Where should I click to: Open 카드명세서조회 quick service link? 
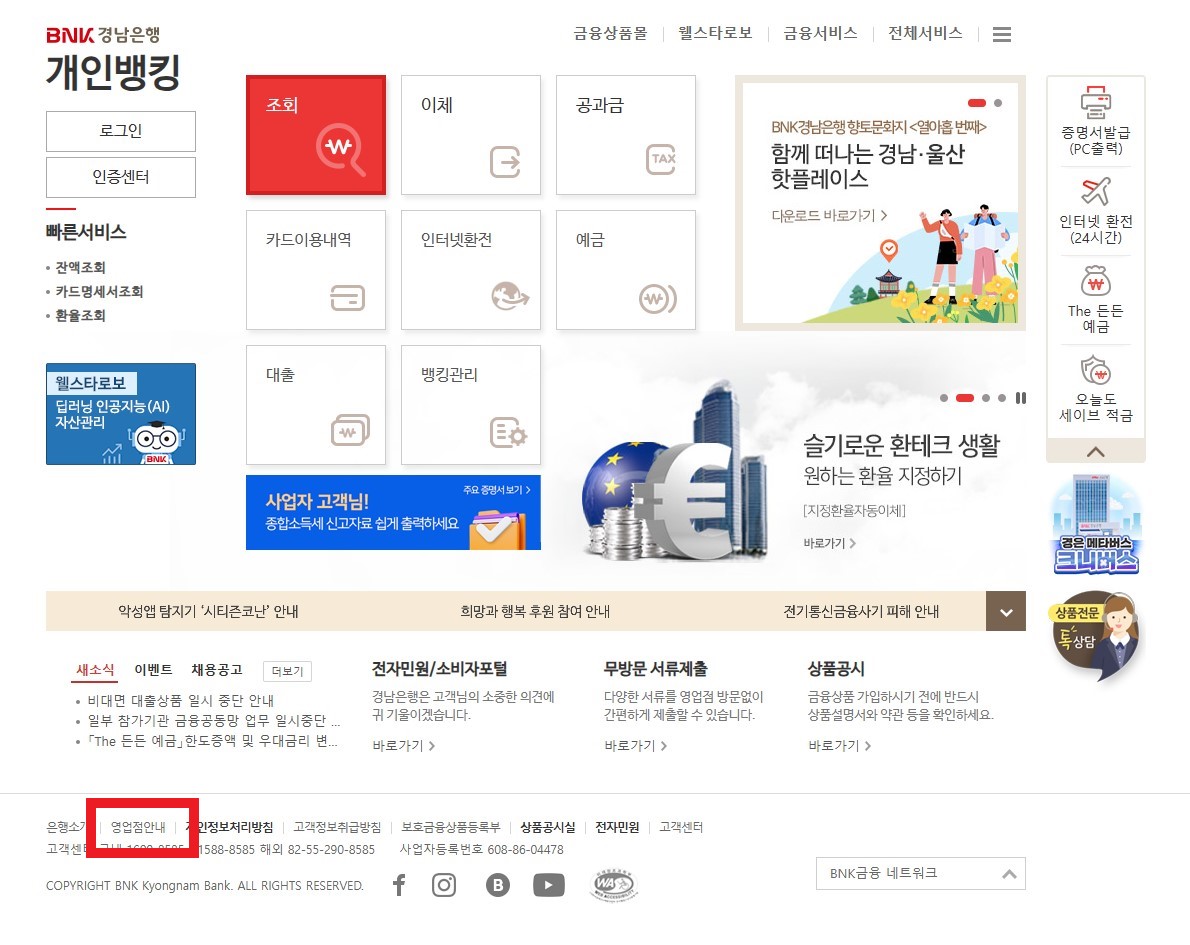[99, 291]
